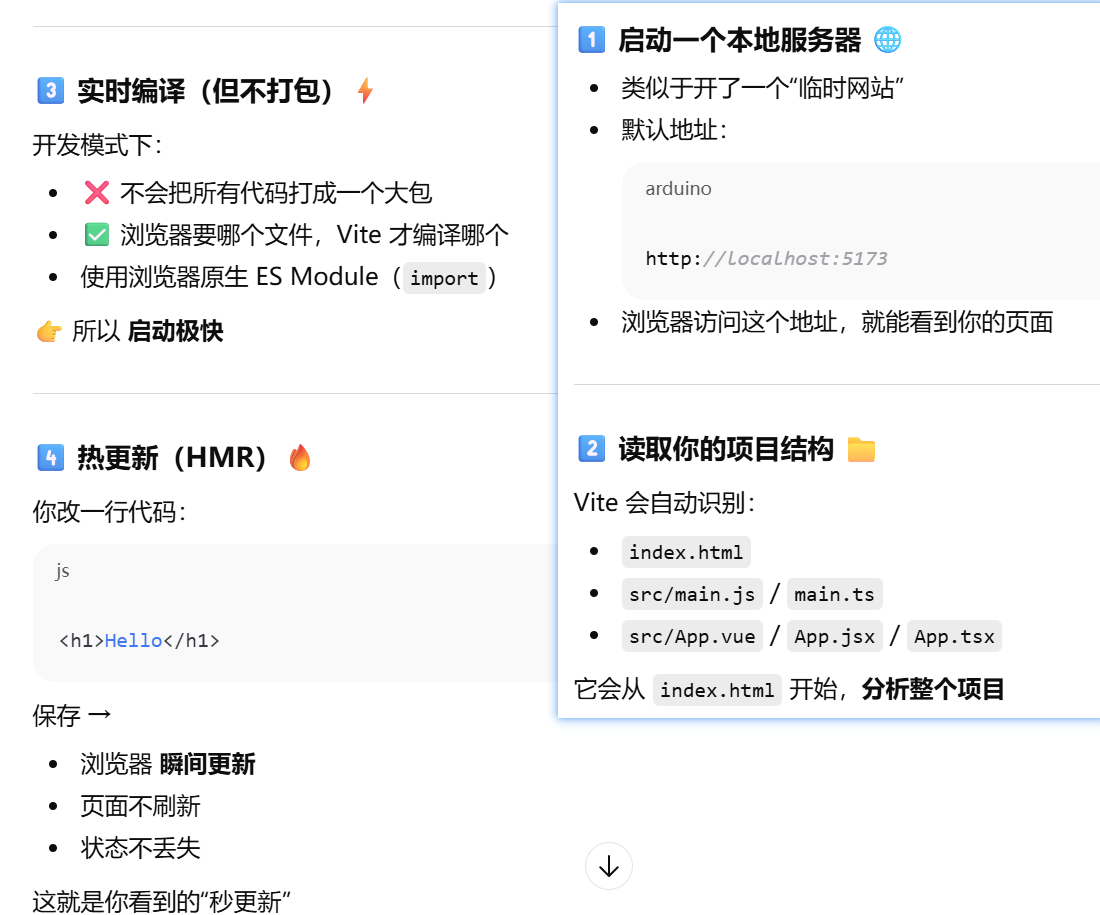Click the 'App.jsx' inline code
This screenshot has height=915, width=1100.
[x=835, y=636]
